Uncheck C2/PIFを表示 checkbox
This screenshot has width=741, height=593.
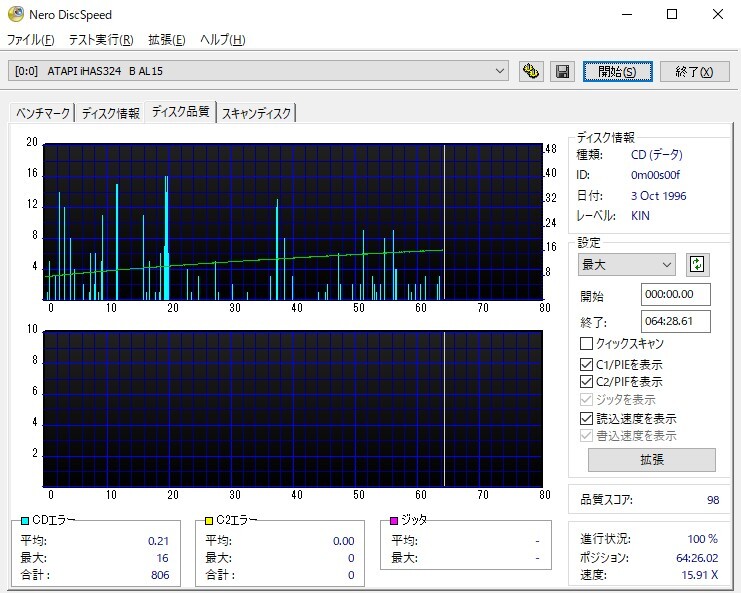(x=586, y=381)
